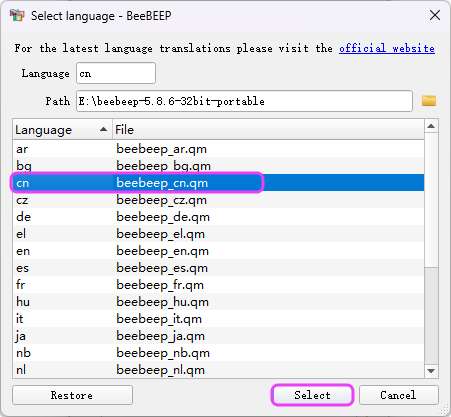Image resolution: width=451 pixels, height=417 pixels.
Task: Select the ja language row
Action: tap(219, 336)
